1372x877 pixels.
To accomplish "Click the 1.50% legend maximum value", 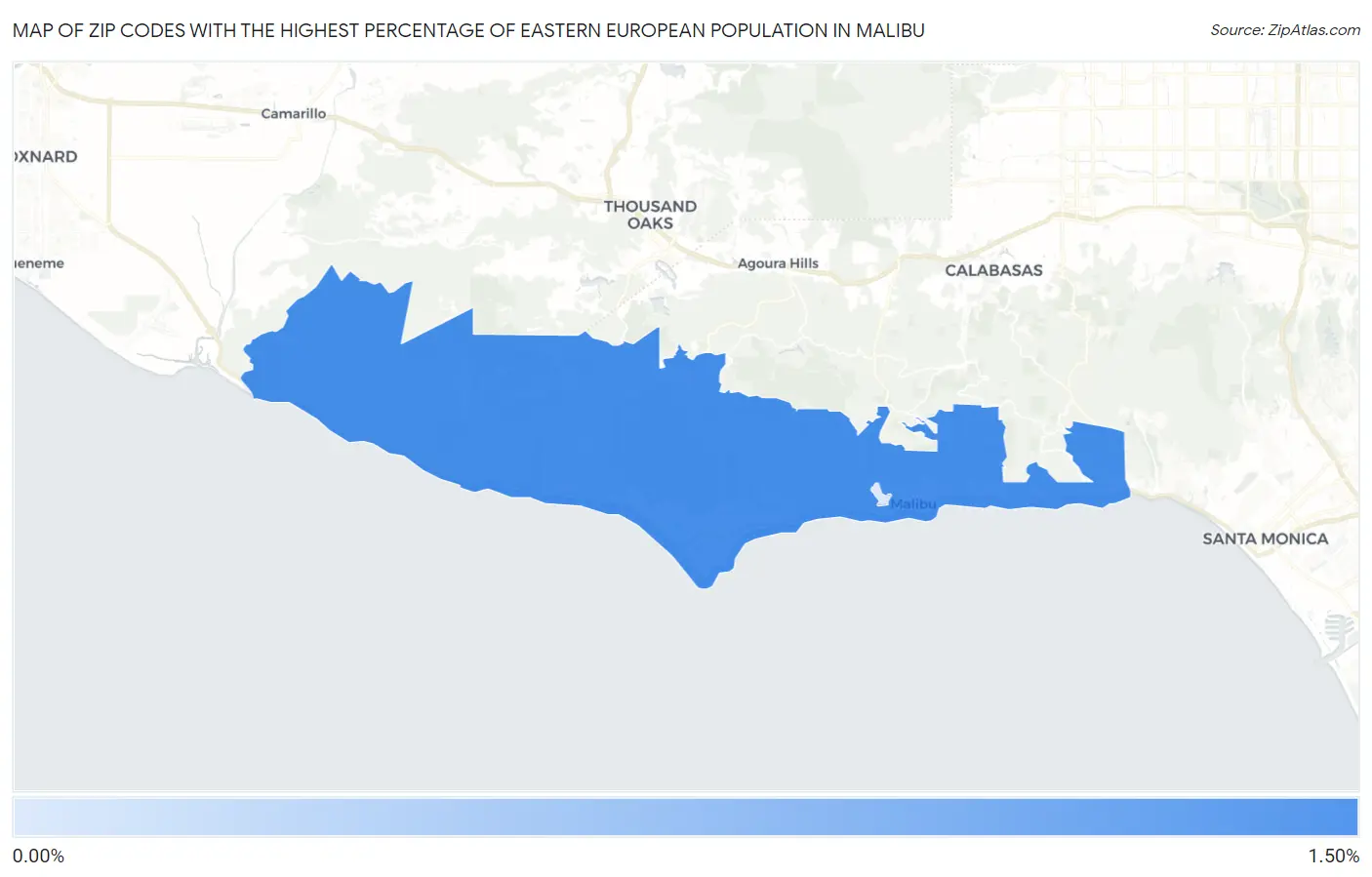I will click(x=1334, y=856).
